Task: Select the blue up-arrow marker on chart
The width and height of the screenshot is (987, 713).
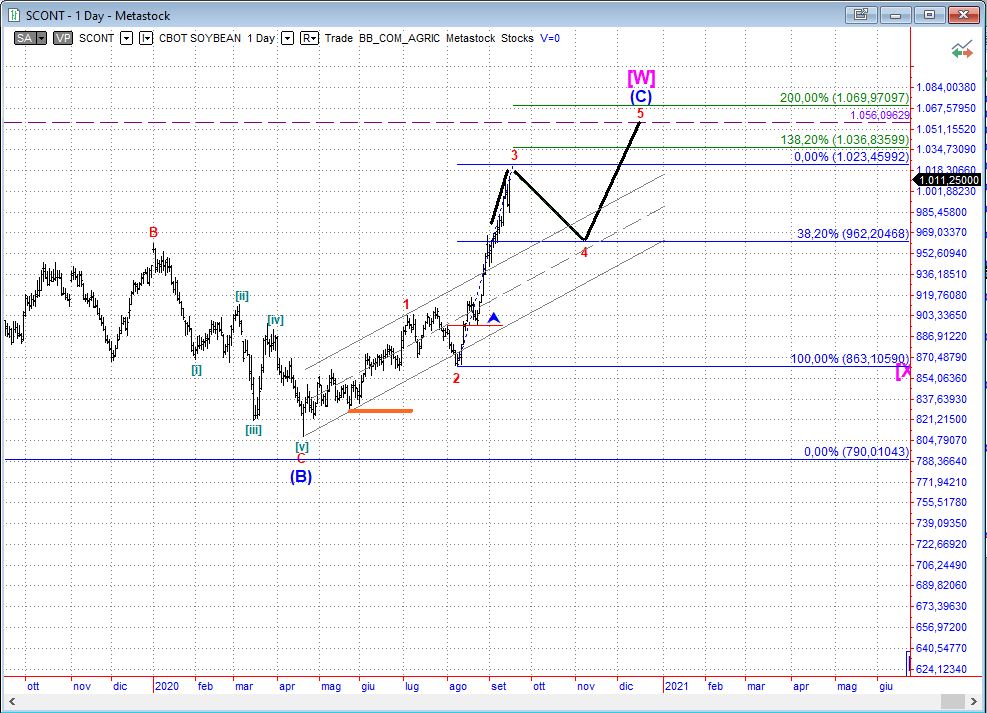Action: [x=494, y=317]
